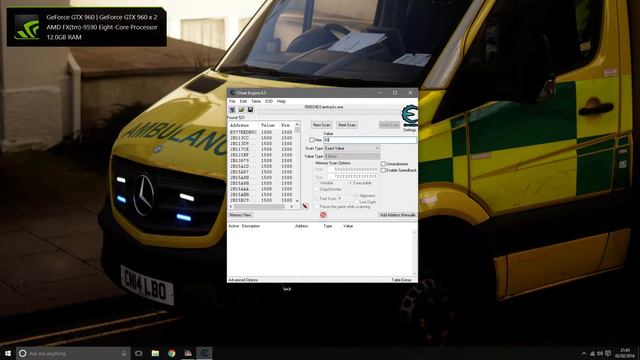The image size is (640, 360).
Task: Click the memory scan Start address field
Action: (353, 169)
